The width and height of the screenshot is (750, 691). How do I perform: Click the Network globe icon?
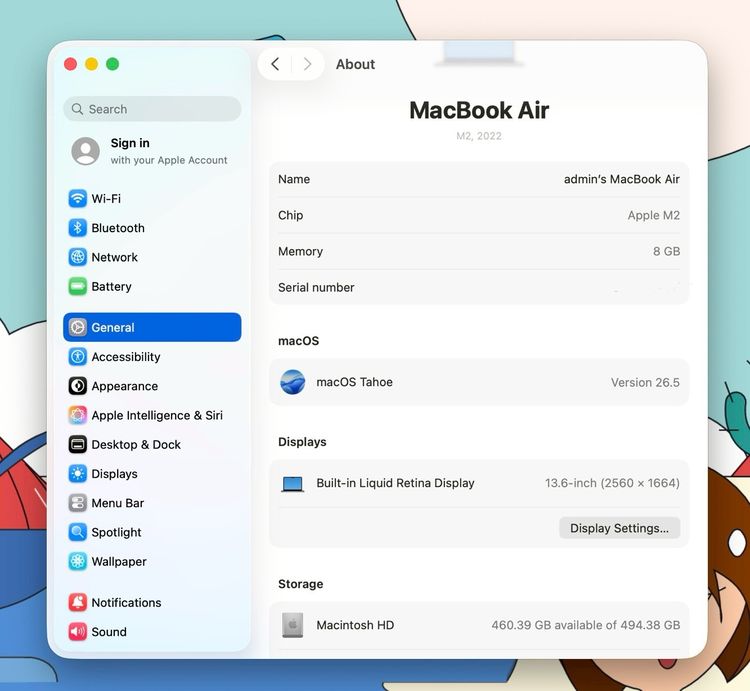77,257
